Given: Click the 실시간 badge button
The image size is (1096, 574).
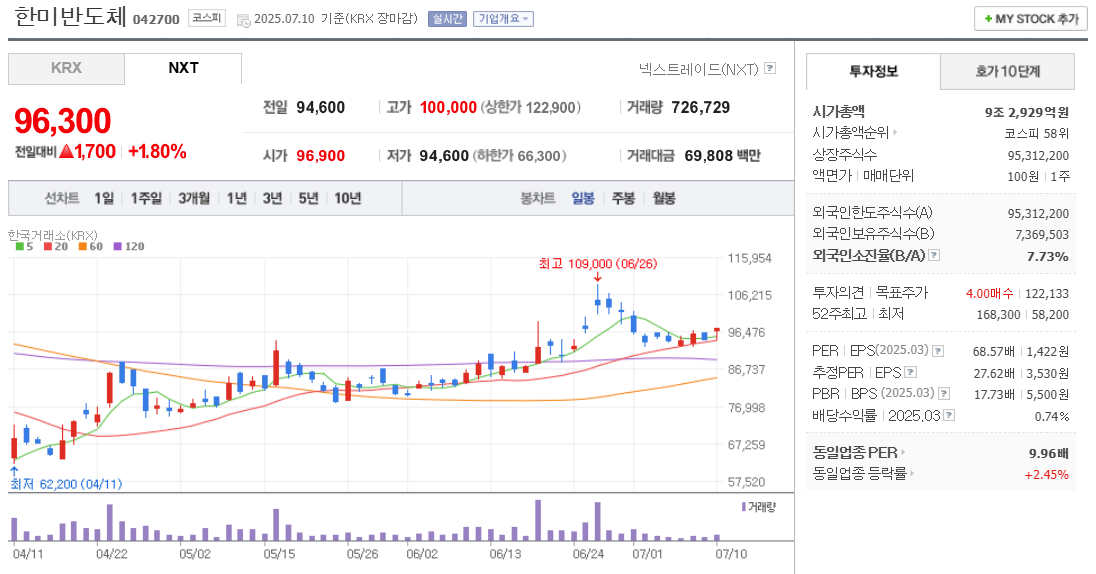Looking at the screenshot, I should 447,19.
